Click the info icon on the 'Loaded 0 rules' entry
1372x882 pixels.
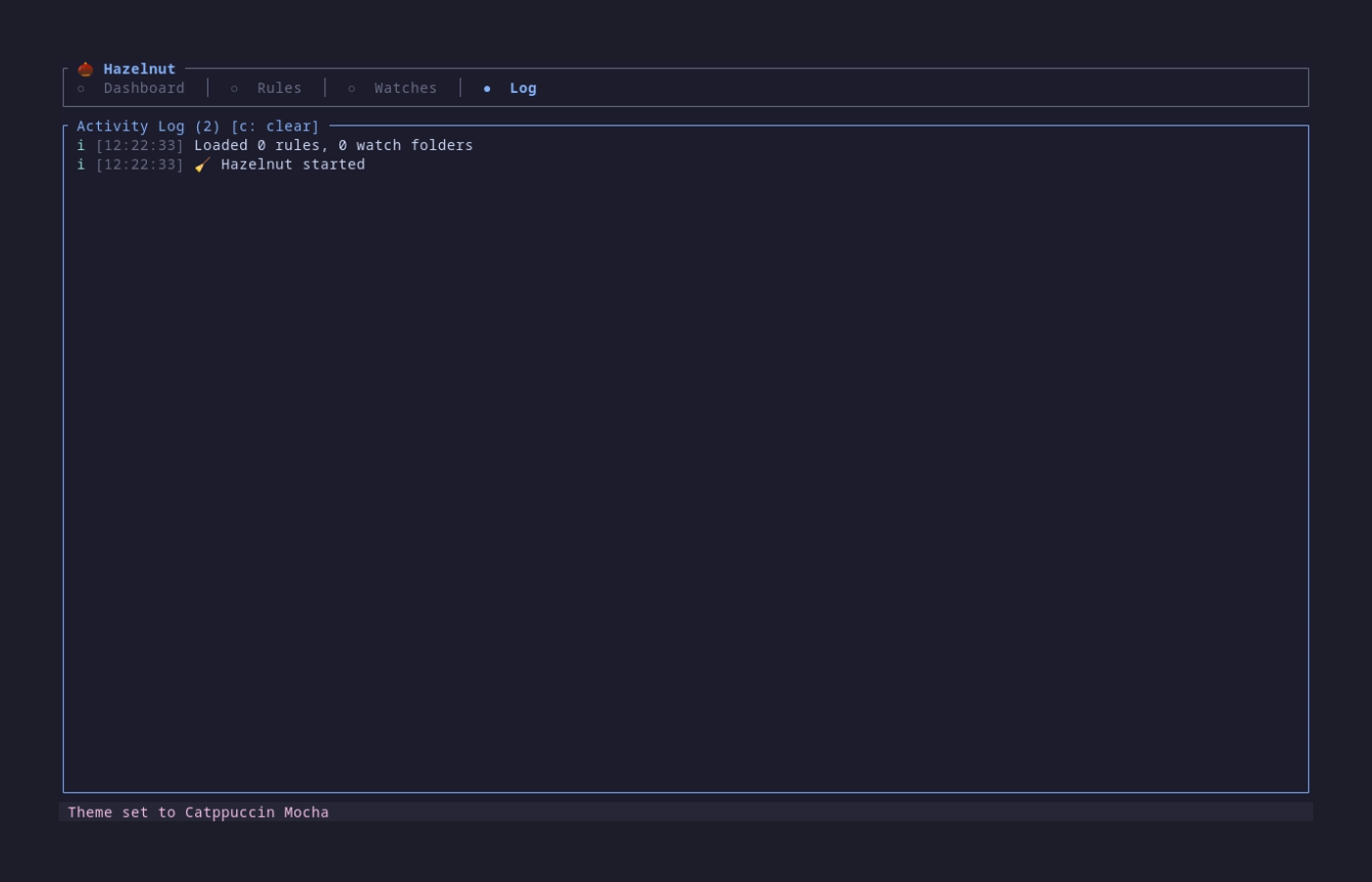[x=80, y=145]
